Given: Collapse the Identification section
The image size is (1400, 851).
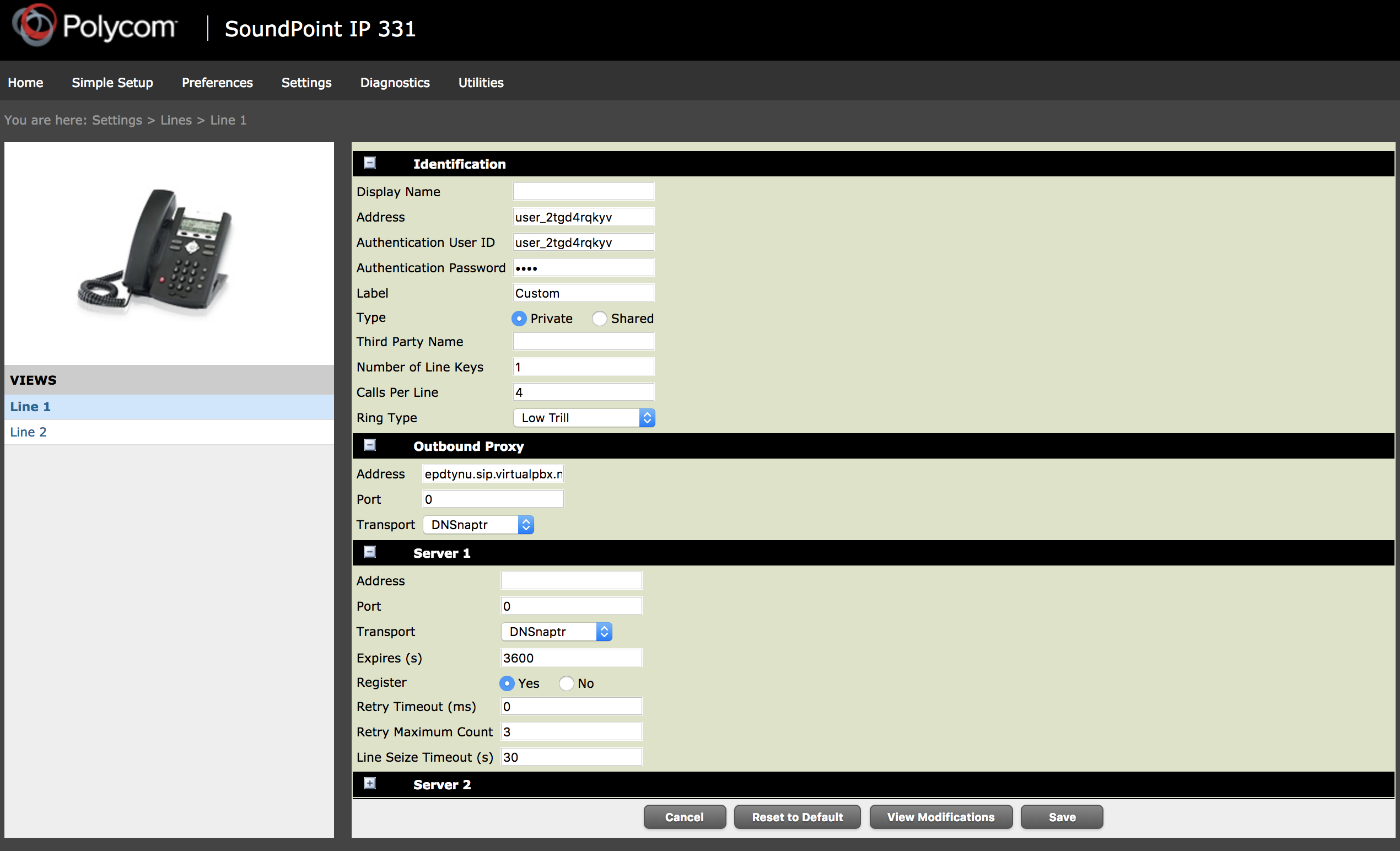Looking at the screenshot, I should click(369, 163).
